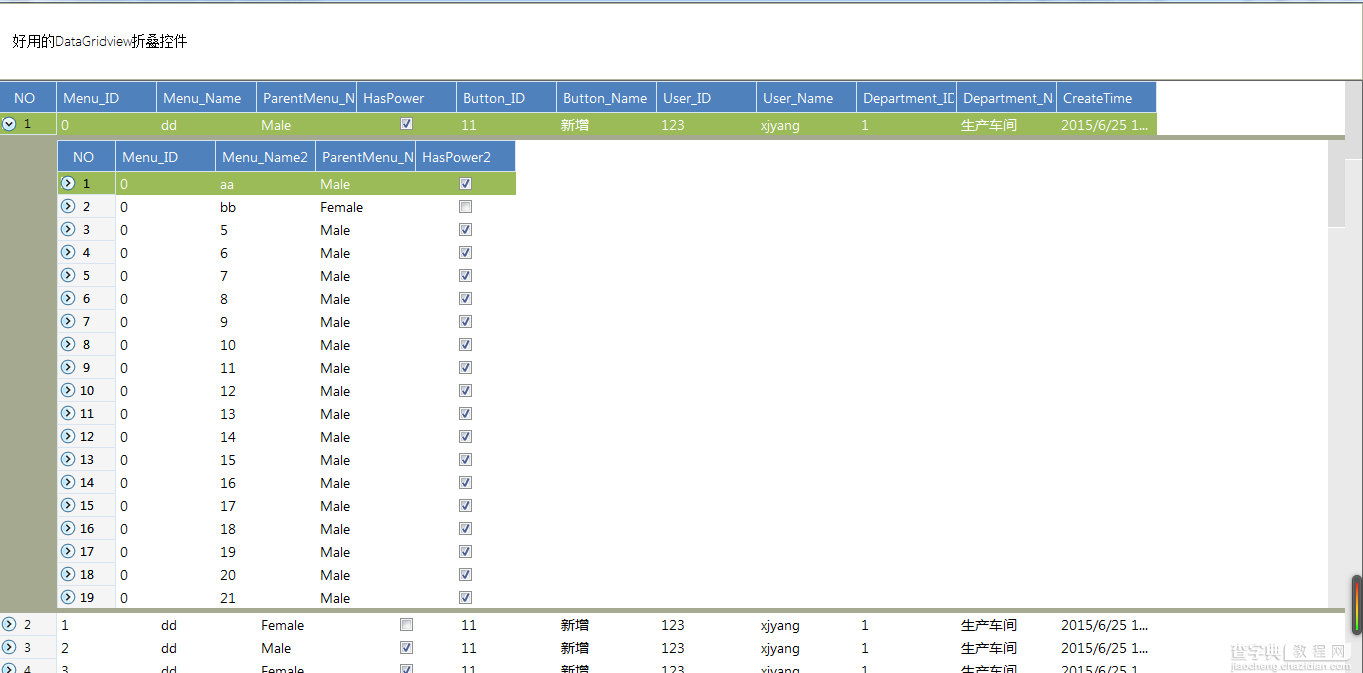Toggle HasPower2 checkbox in nested row 19
This screenshot has width=1363, height=673.
pos(465,598)
